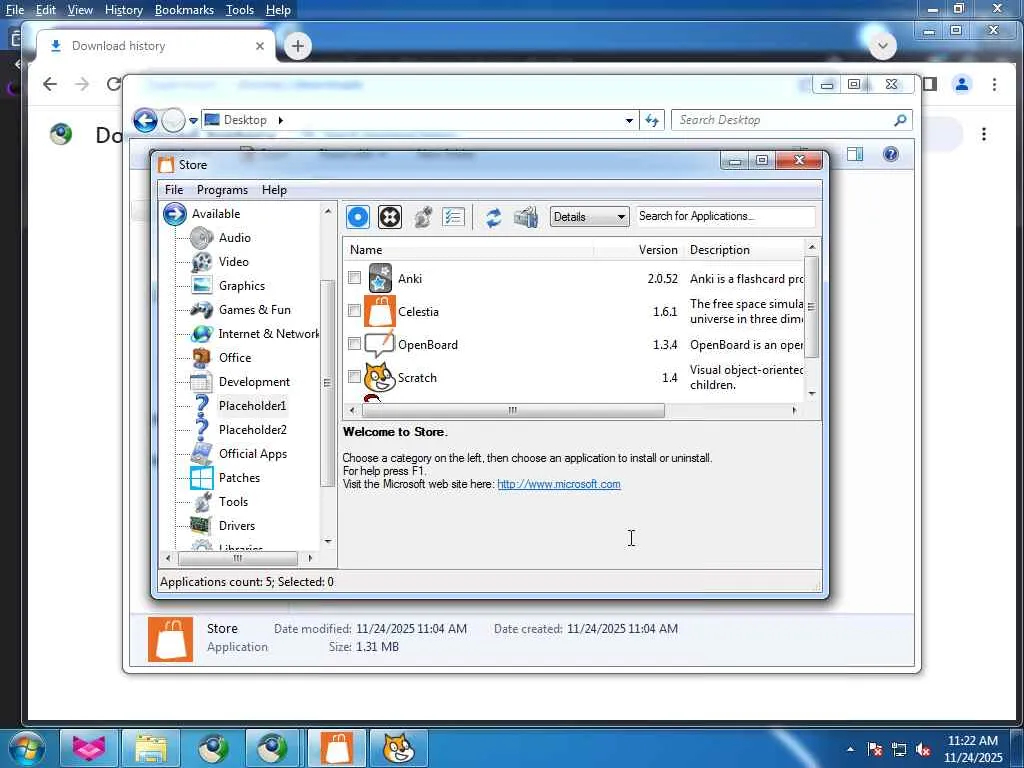
Task: Click the Explorer refresh button icon
Action: [x=652, y=120]
